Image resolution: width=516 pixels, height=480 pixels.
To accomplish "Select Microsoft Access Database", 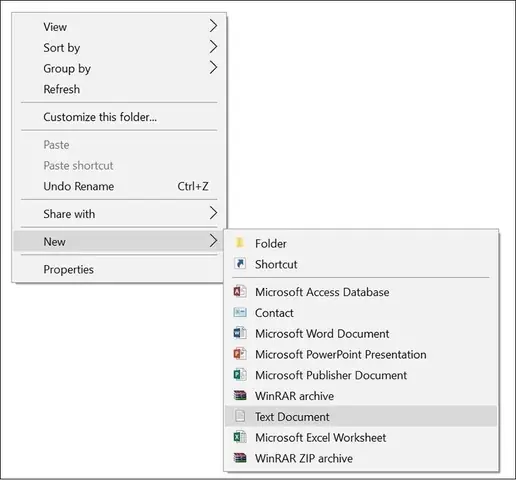I will pyautogui.click(x=361, y=292).
